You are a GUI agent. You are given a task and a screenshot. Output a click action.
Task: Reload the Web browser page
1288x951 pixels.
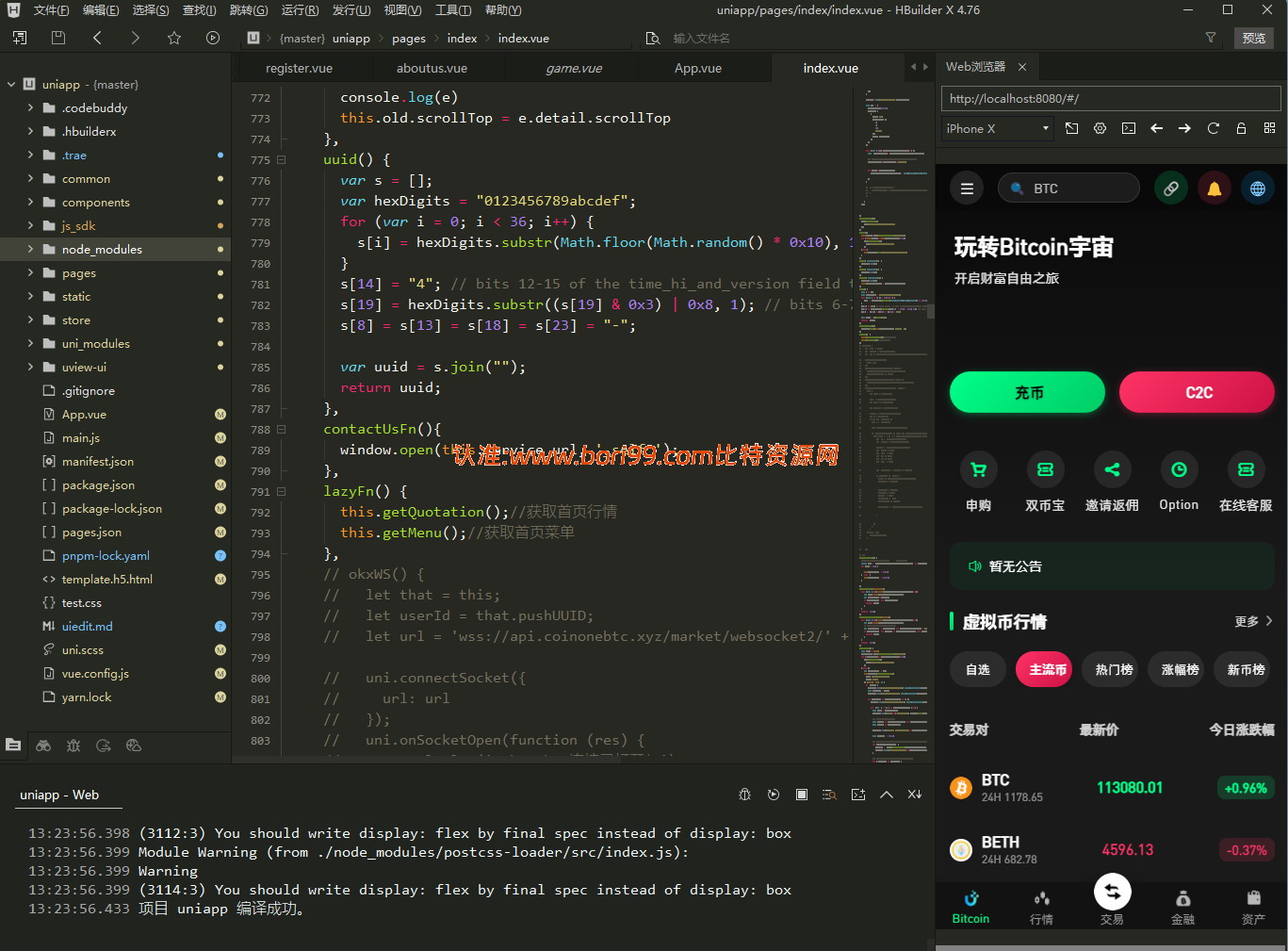tap(1214, 128)
